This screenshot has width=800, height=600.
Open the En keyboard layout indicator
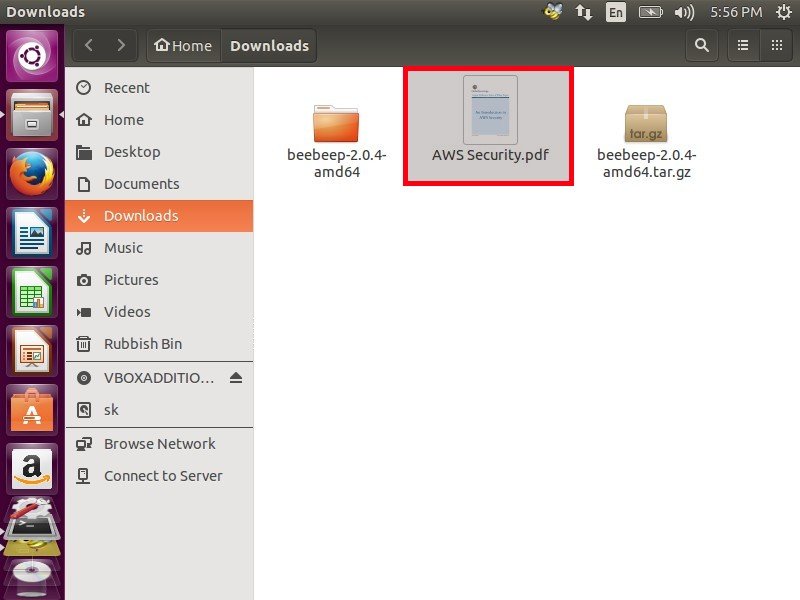[x=615, y=12]
